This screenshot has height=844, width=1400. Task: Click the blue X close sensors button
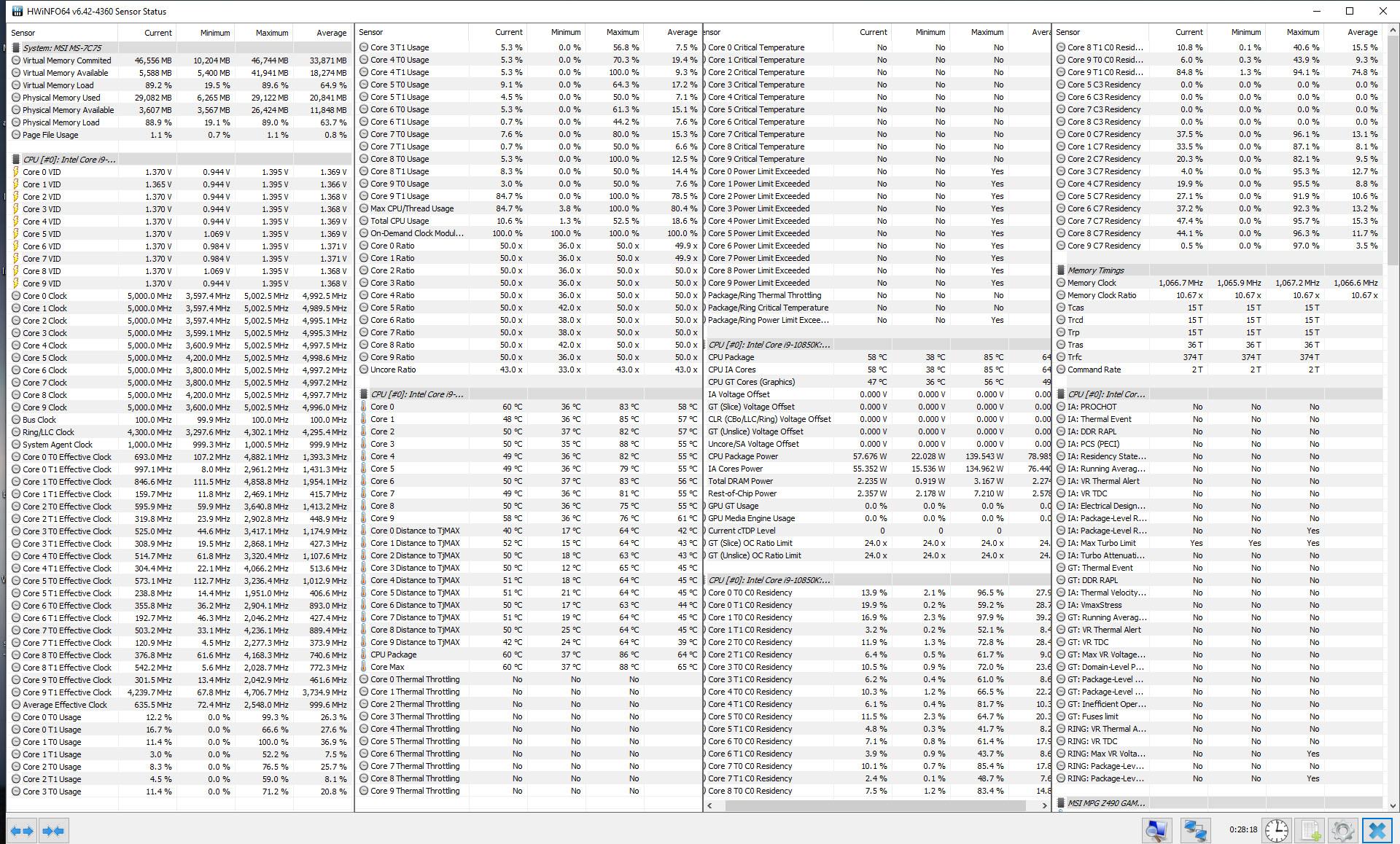click(x=1377, y=830)
